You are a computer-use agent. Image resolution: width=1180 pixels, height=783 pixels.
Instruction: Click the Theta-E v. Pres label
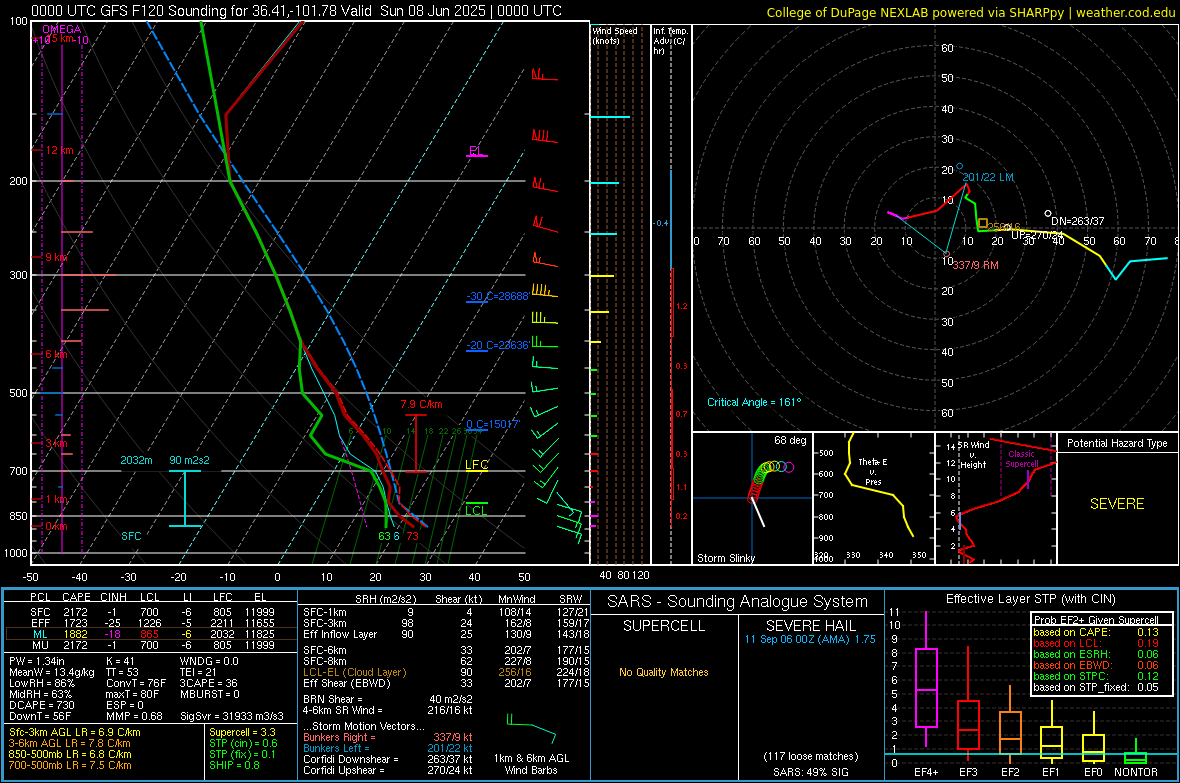(x=873, y=472)
